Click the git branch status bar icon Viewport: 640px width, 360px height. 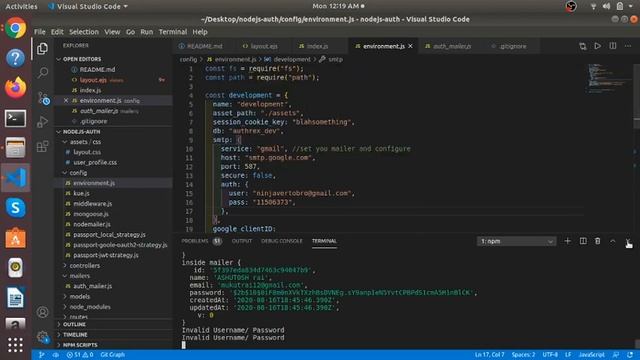click(41, 355)
